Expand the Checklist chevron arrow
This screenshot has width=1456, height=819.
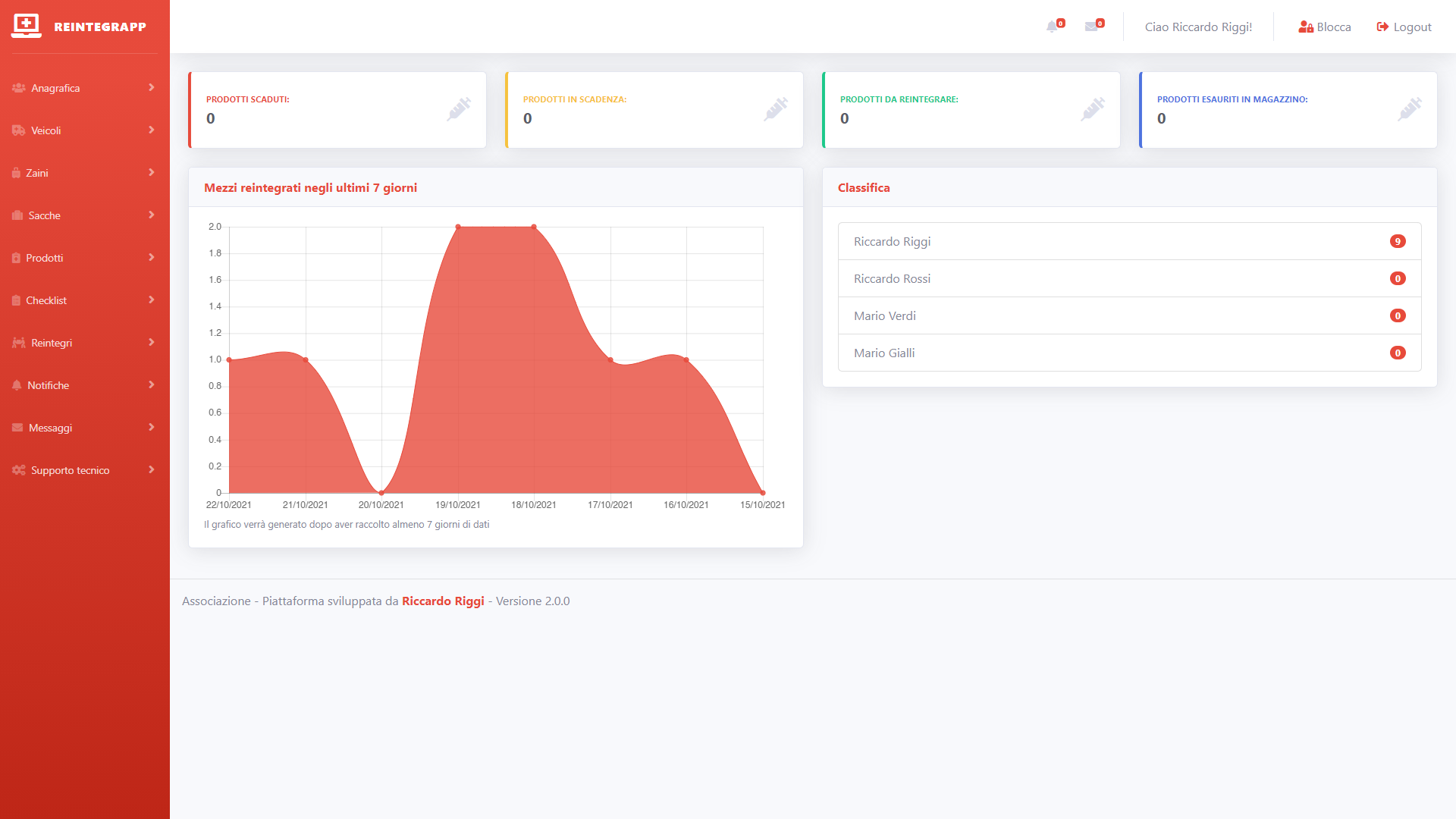(151, 300)
